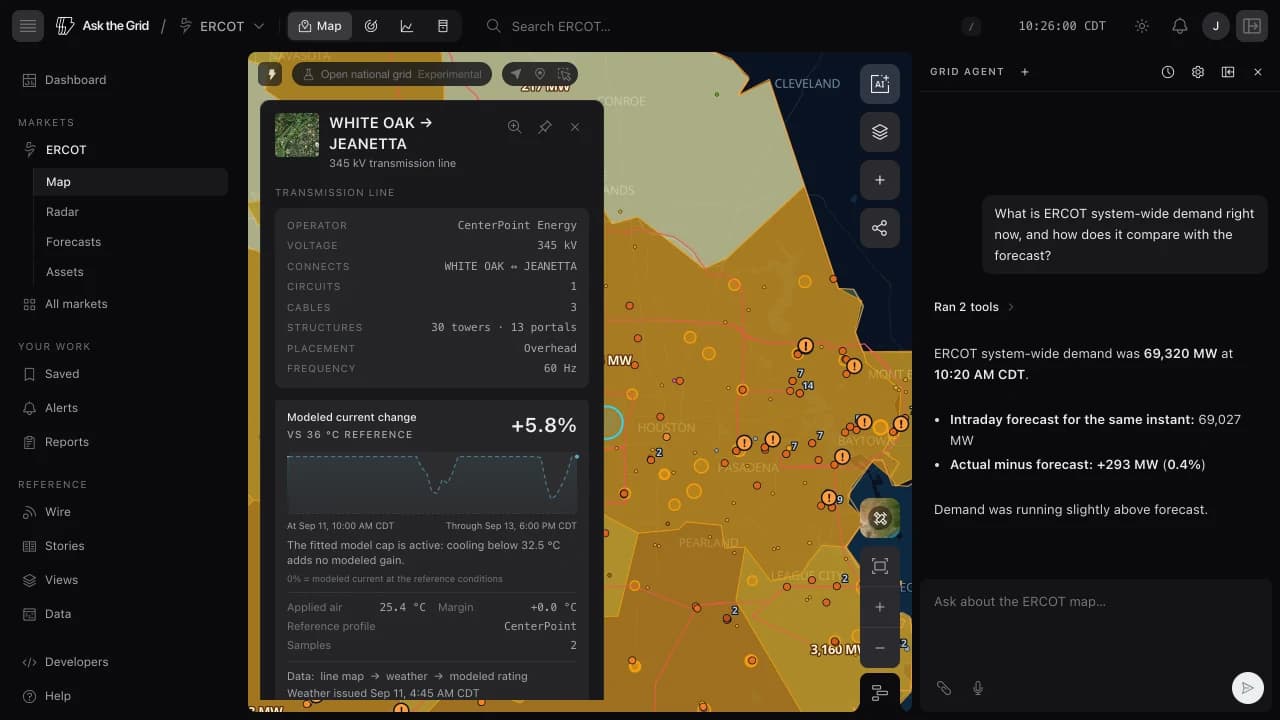This screenshot has width=1280, height=720.
Task: Start a new Grid Agent chat with plus
Action: (1025, 72)
